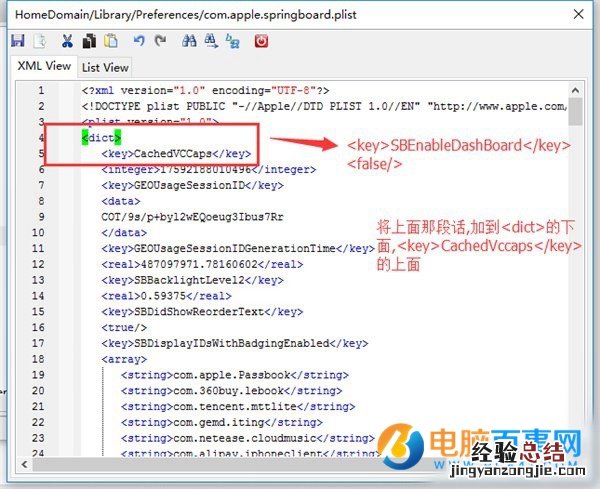The image size is (600, 489).
Task: Paste clipboard with the paste icon
Action: pos(111,41)
